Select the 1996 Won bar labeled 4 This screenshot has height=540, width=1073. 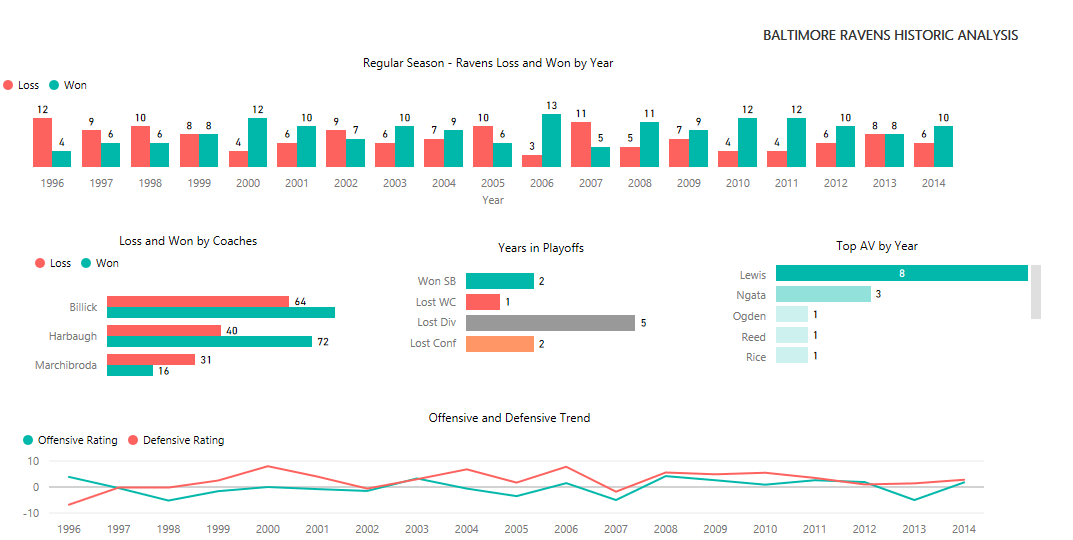coord(62,159)
